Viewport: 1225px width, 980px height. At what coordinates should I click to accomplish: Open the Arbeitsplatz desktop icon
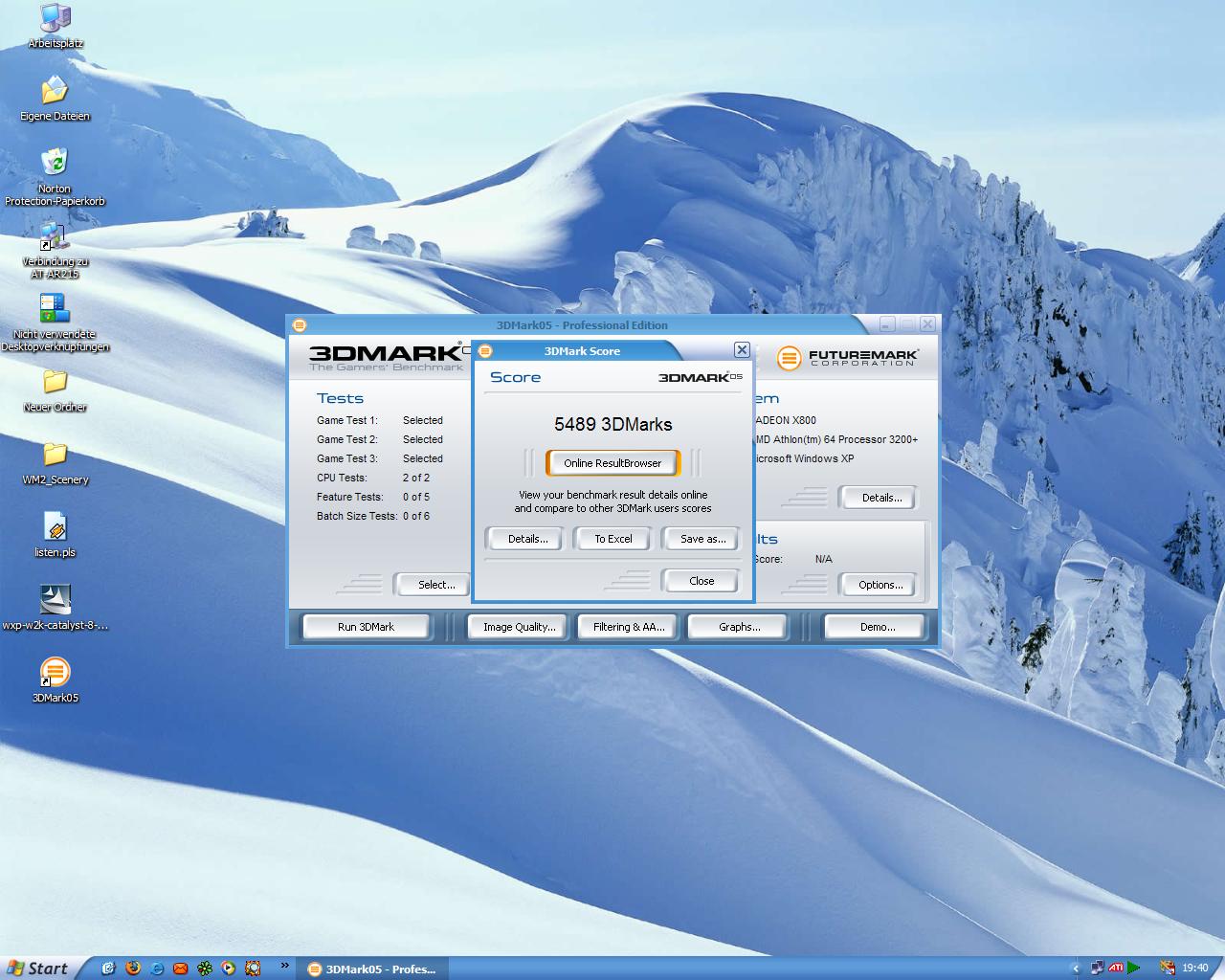pyautogui.click(x=55, y=26)
